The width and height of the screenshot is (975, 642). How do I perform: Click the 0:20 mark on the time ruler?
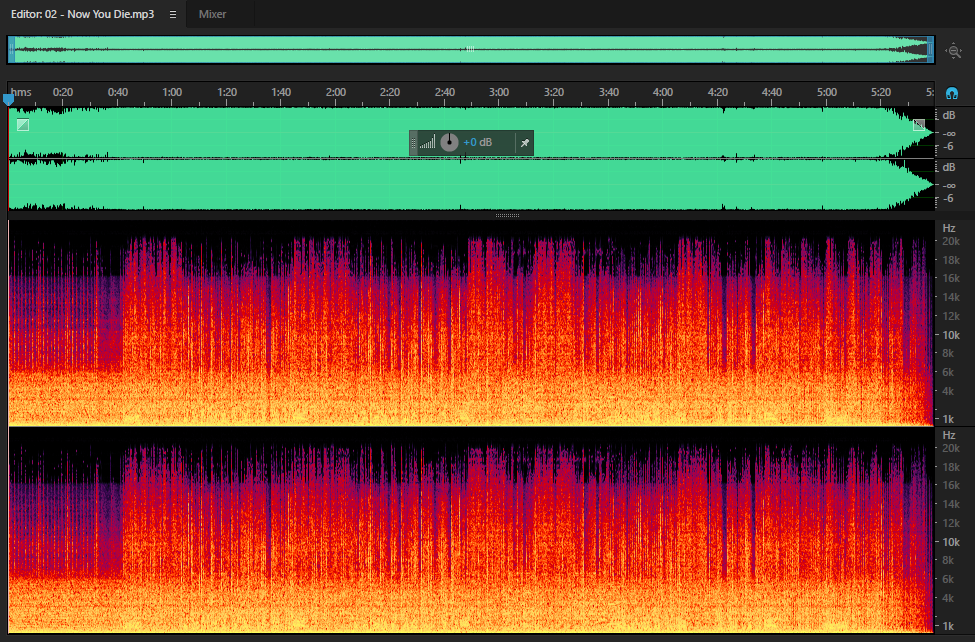[63, 92]
